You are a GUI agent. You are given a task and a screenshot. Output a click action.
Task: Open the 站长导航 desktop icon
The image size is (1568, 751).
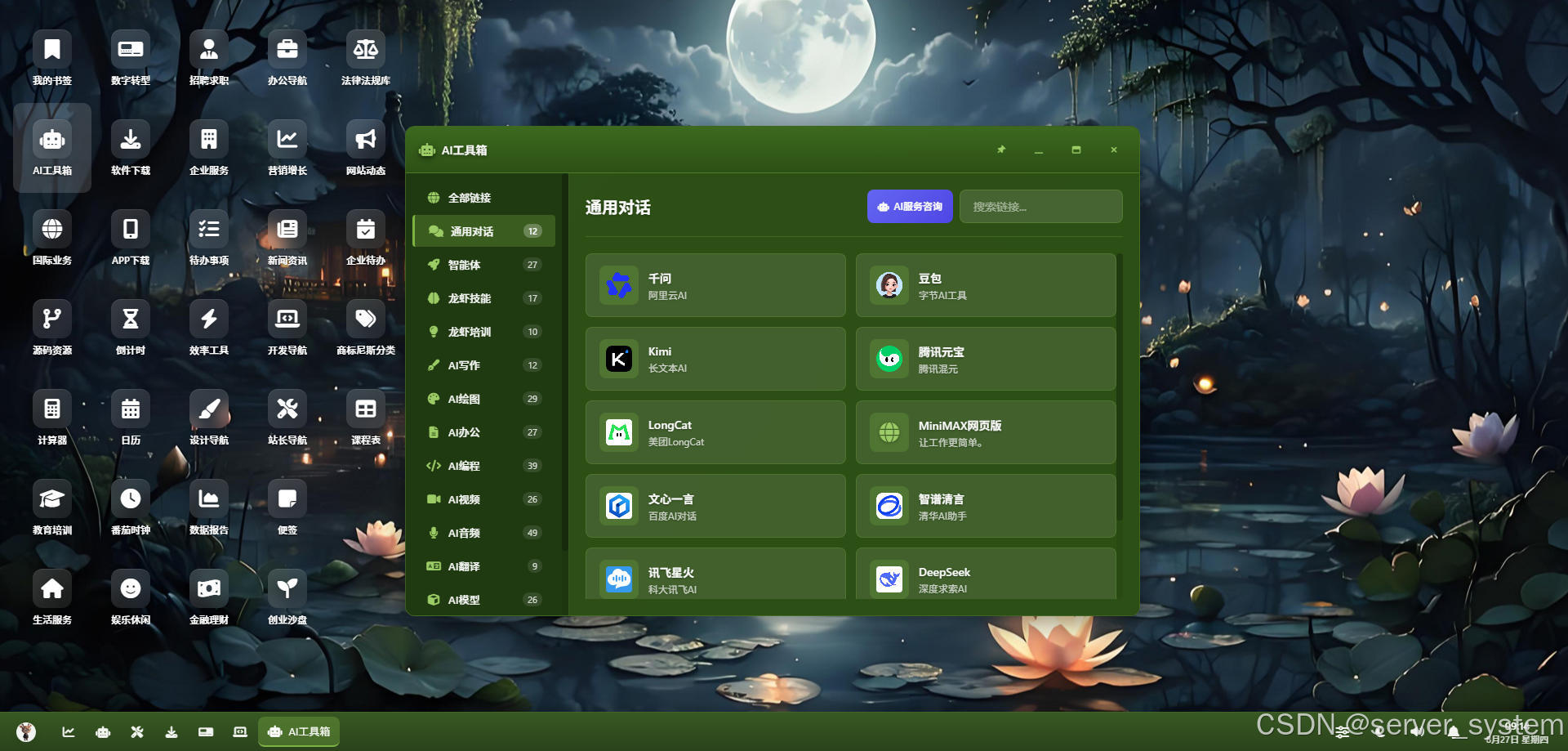[287, 418]
